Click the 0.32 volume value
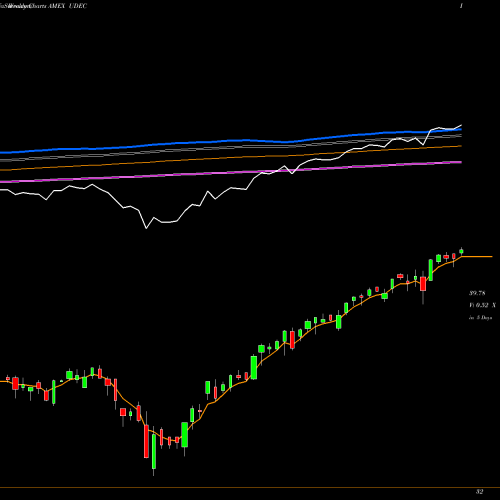The width and height of the screenshot is (500, 500). (482, 305)
